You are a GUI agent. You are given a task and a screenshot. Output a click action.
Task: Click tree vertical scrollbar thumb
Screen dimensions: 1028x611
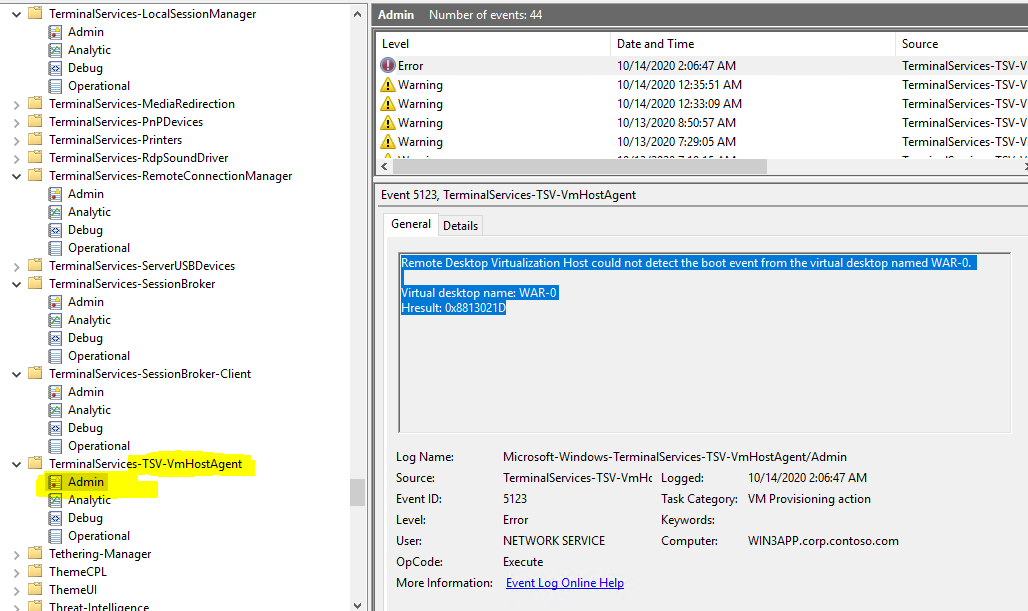(x=357, y=492)
